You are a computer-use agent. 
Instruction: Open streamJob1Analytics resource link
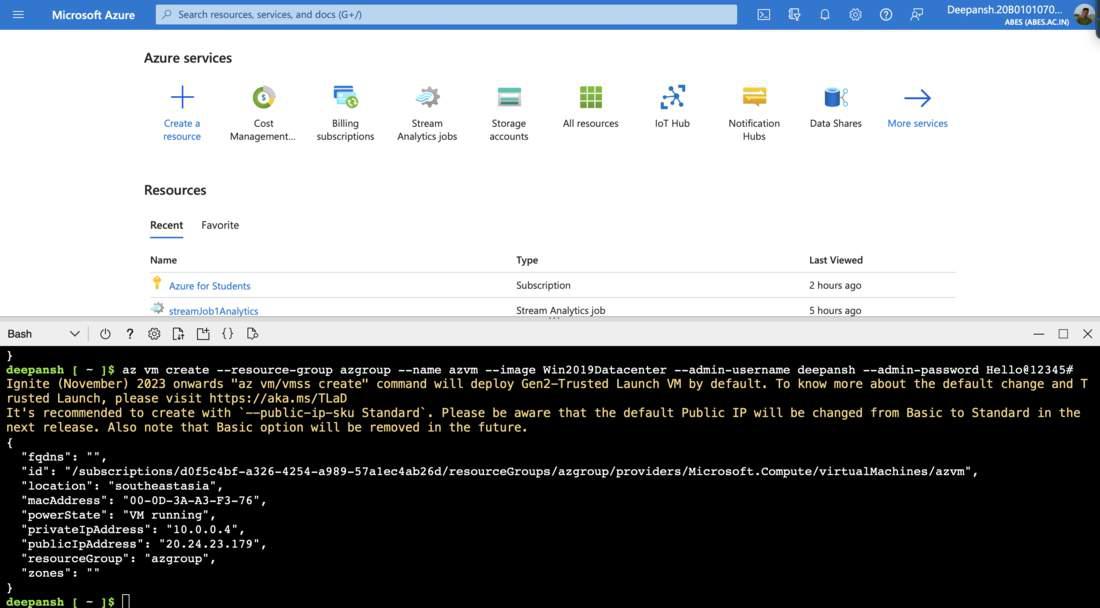pos(213,311)
